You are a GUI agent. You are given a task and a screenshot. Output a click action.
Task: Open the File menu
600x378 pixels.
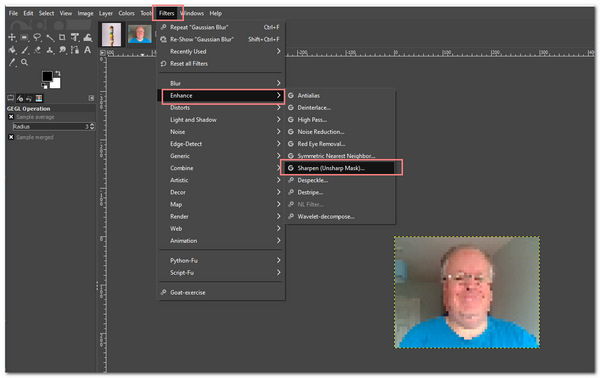(13, 13)
